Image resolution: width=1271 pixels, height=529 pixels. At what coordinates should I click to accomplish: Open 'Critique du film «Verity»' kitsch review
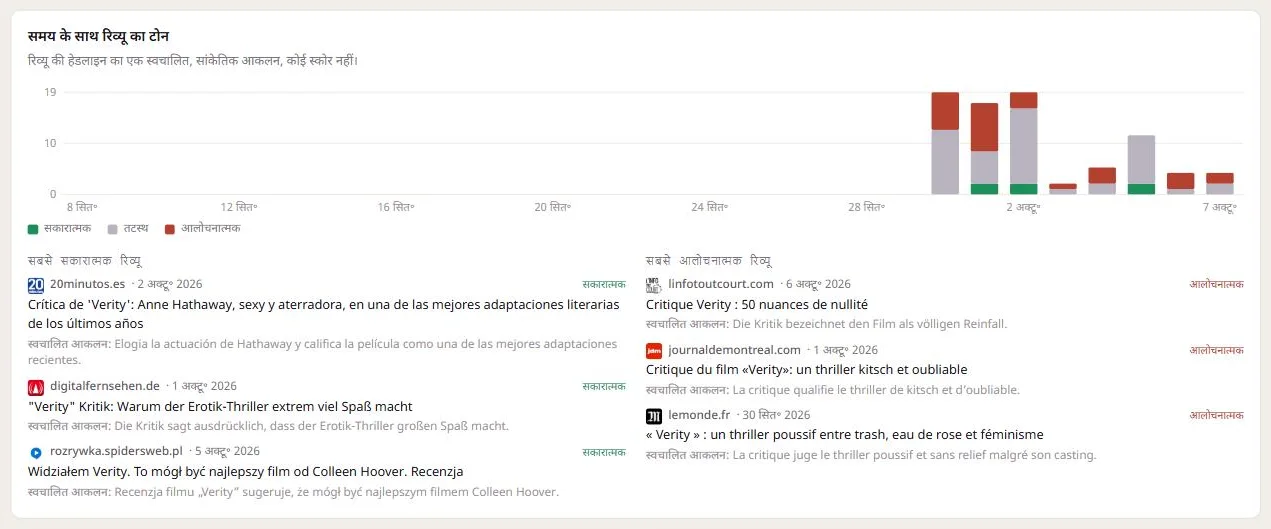[x=806, y=369]
